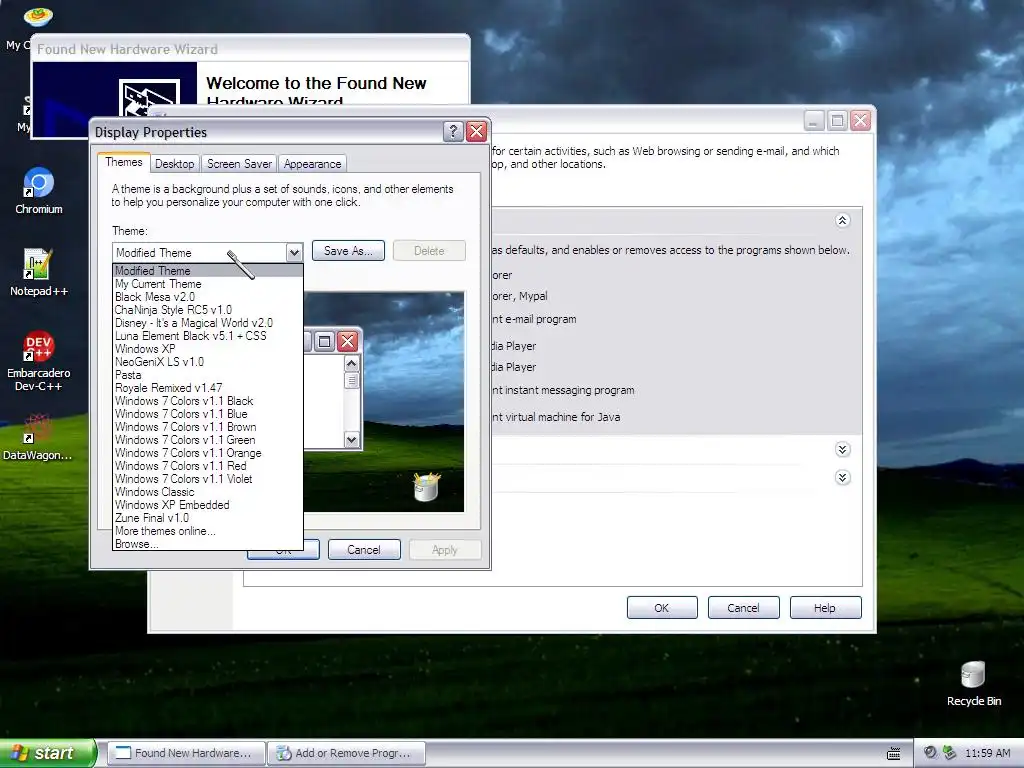Expand the bottom section double-chevron
This screenshot has height=768, width=1024.
point(842,477)
